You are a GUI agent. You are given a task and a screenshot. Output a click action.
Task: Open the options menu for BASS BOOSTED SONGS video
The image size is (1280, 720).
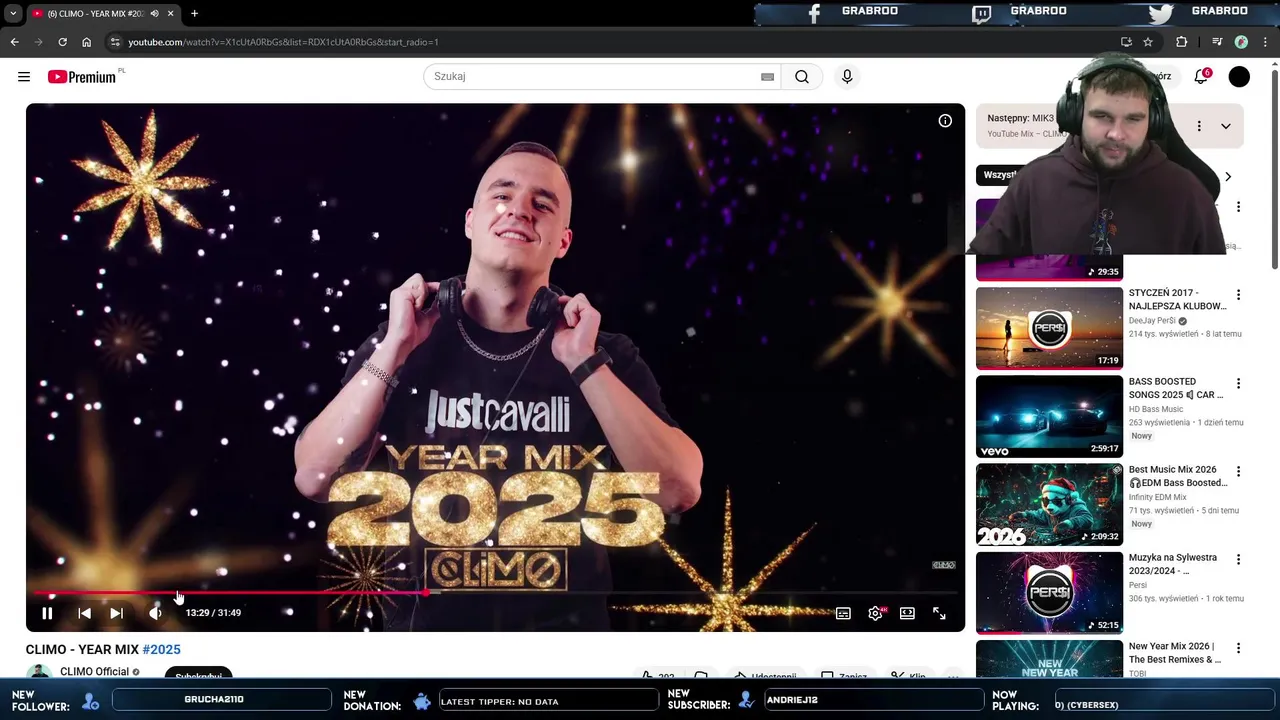1238,383
